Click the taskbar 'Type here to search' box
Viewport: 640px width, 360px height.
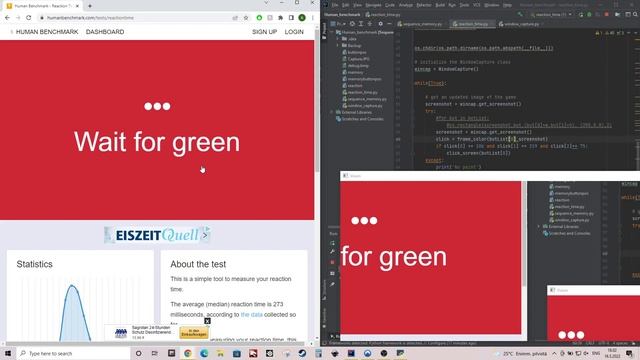pyautogui.click(x=73, y=353)
